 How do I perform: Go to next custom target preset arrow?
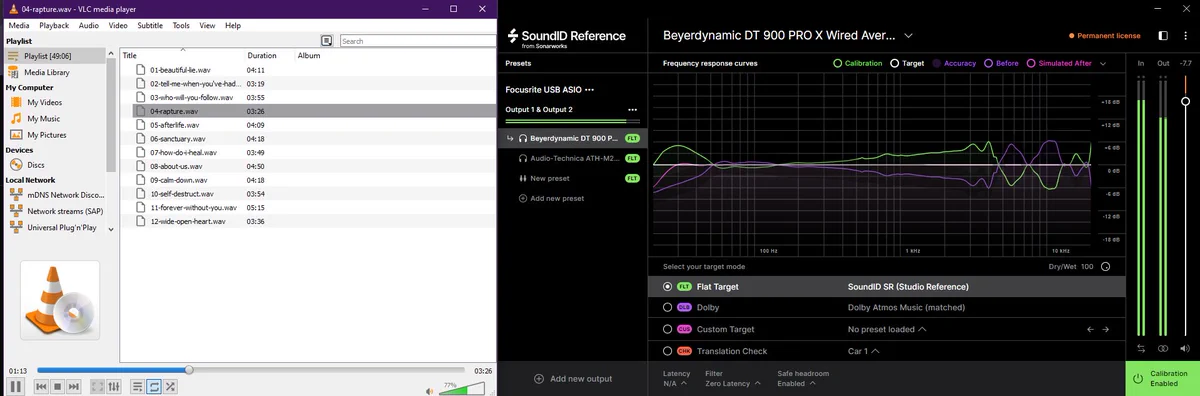point(1106,329)
